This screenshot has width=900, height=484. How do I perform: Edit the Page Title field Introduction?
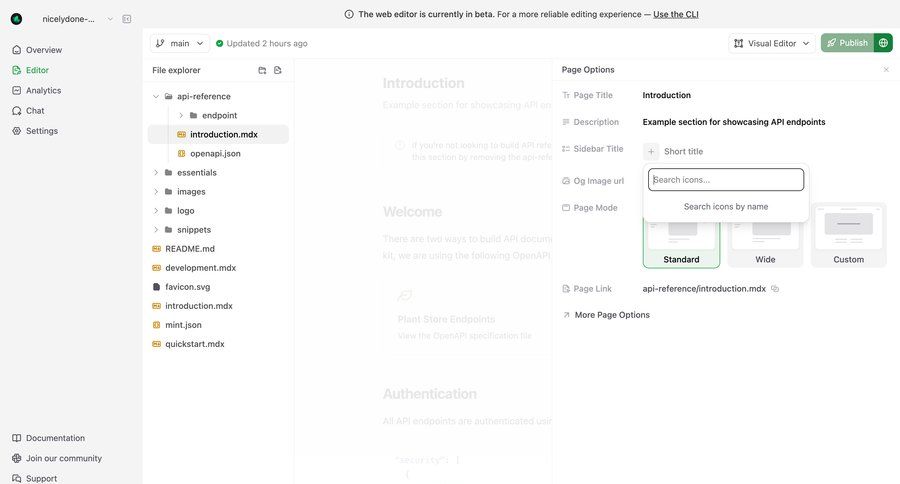[666, 95]
